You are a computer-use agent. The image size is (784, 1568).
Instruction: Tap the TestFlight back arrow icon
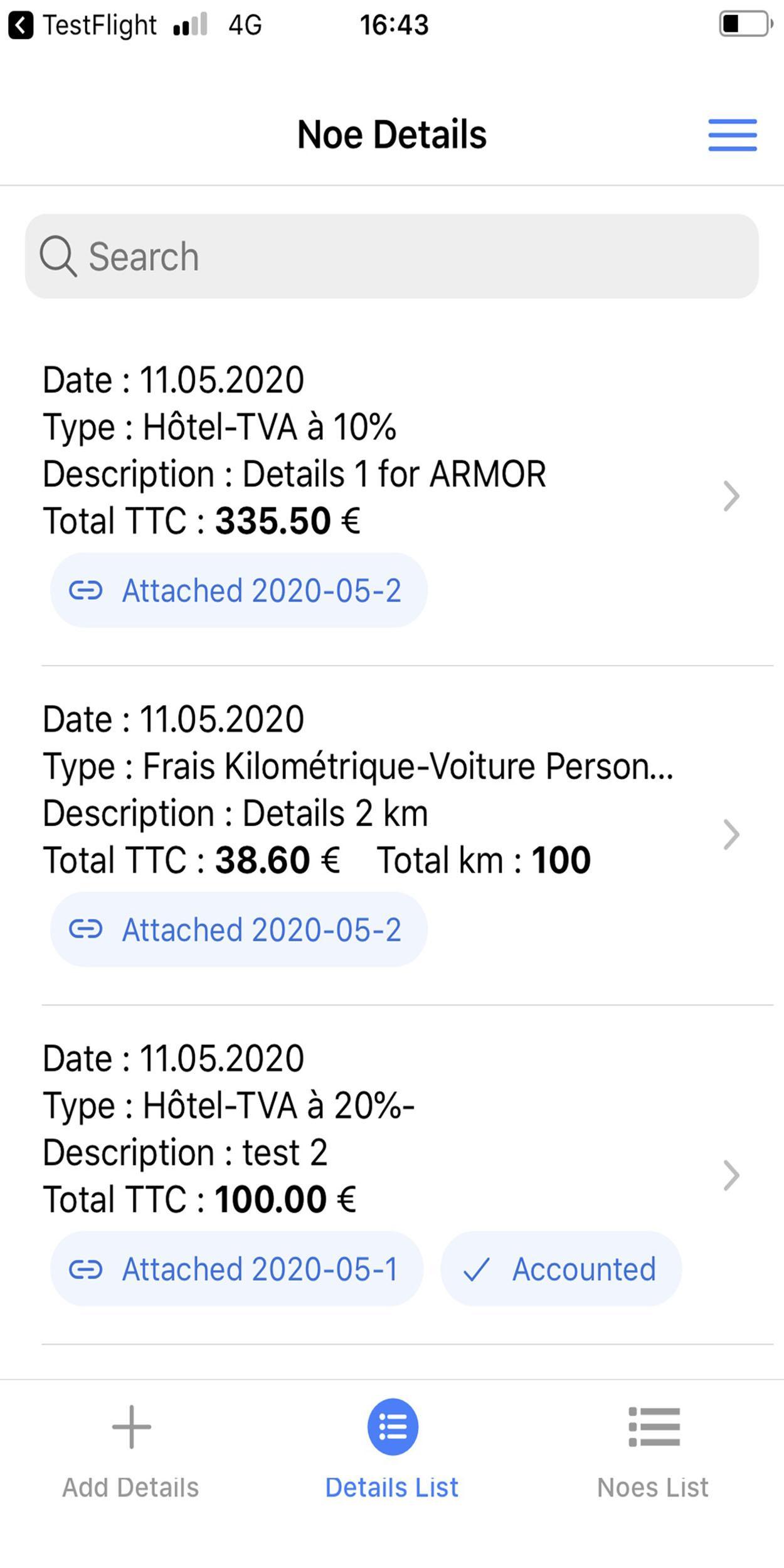click(21, 26)
